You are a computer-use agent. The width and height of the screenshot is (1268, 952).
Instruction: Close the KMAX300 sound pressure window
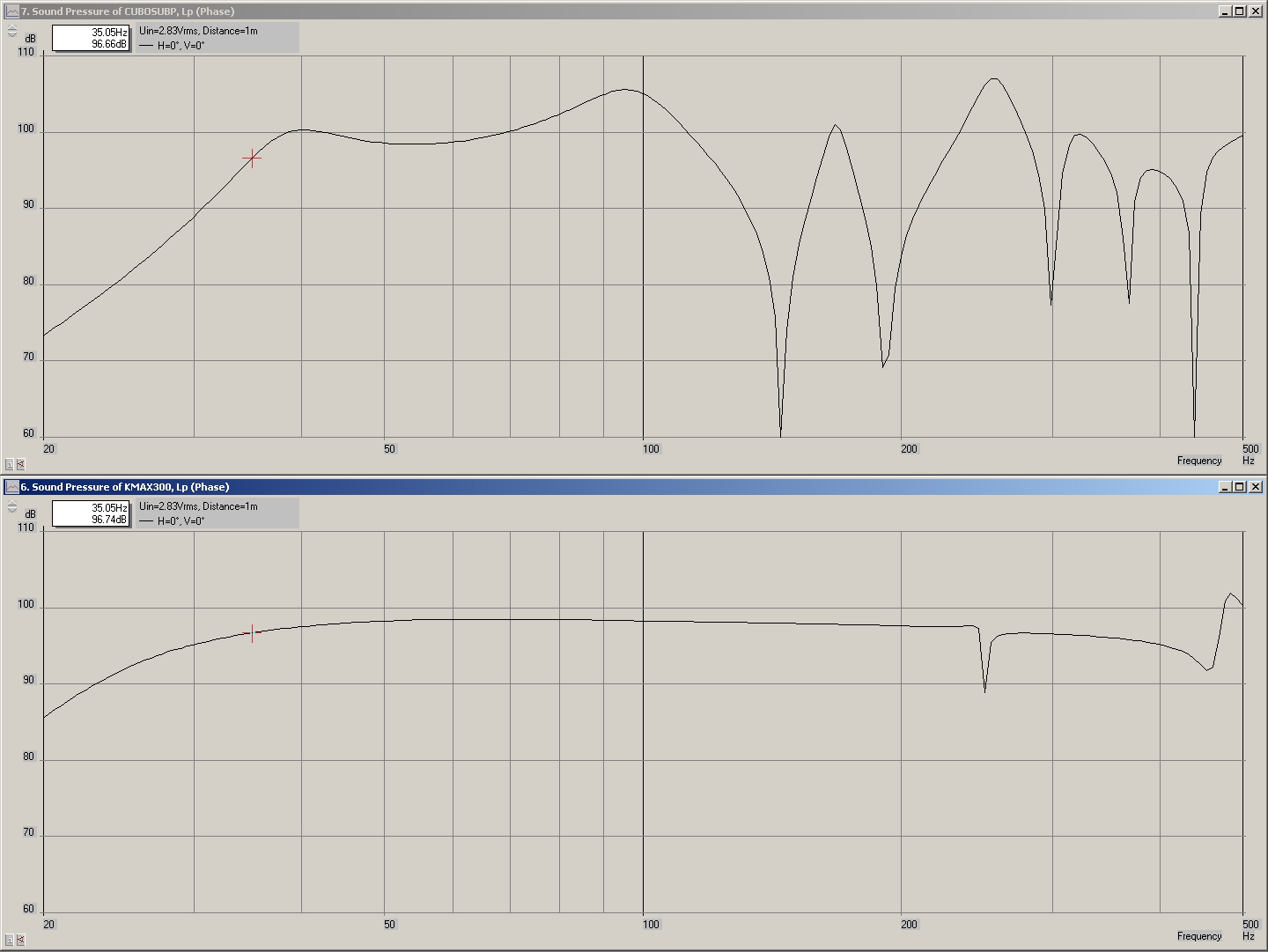(1256, 487)
